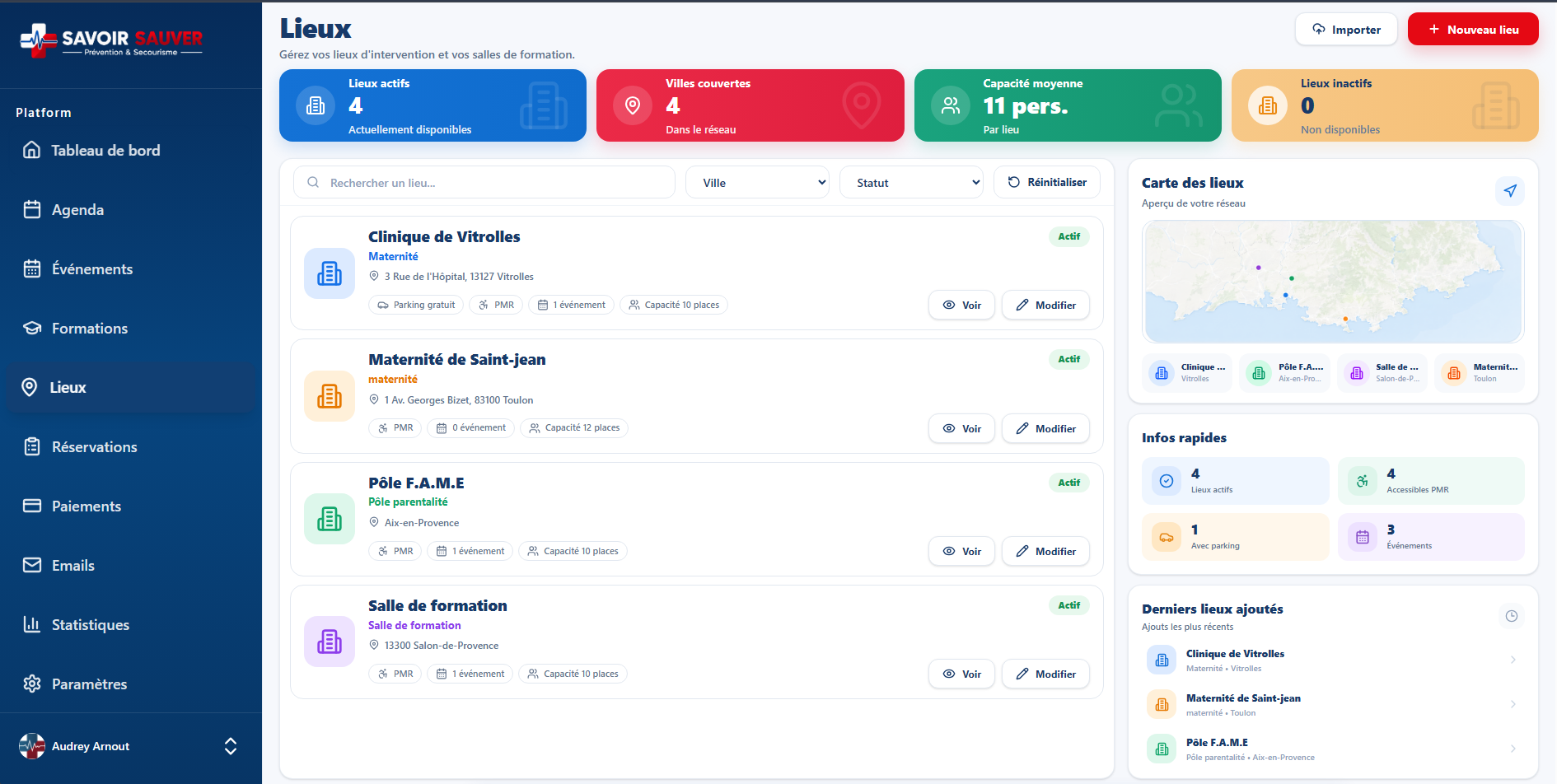This screenshot has width=1557, height=784.
Task: Click Capacité 12 places tag
Action: point(574,427)
